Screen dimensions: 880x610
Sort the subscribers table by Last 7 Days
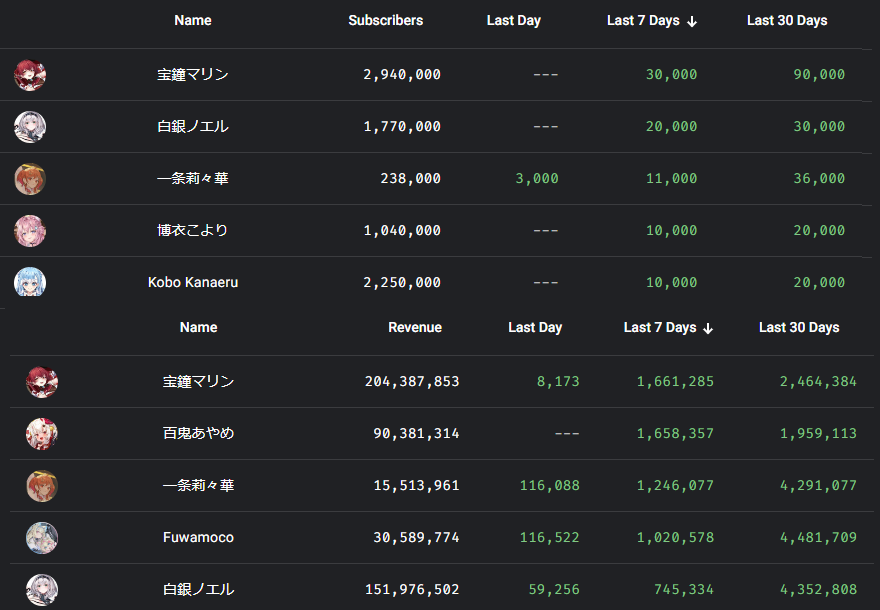[651, 21]
